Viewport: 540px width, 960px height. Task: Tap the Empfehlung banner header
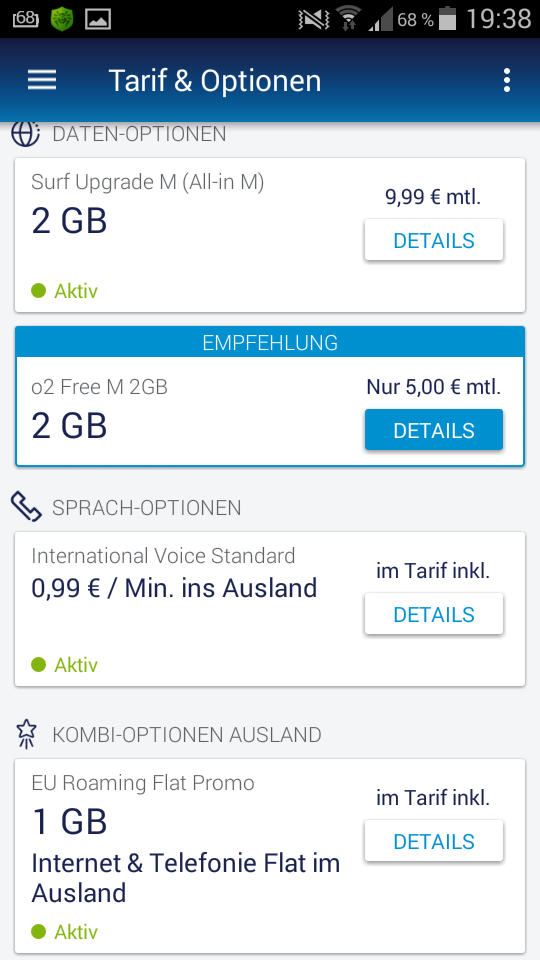pyautogui.click(x=270, y=342)
